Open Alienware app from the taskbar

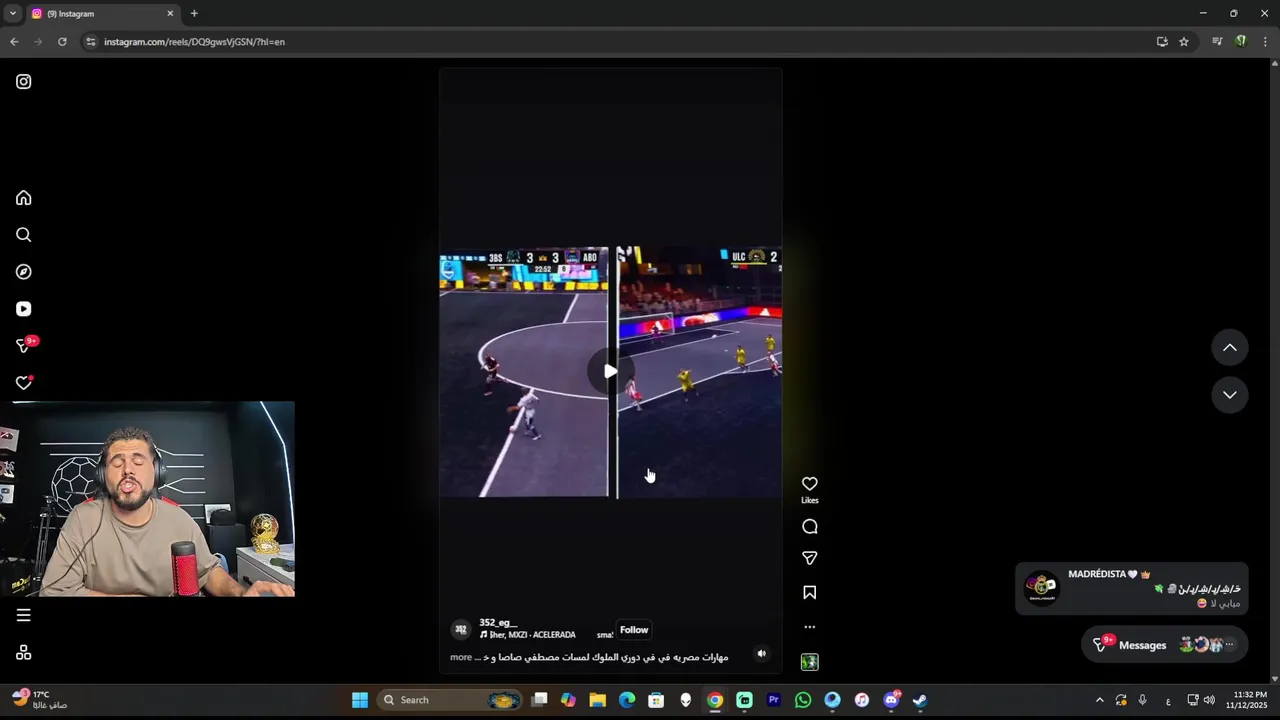click(686, 700)
